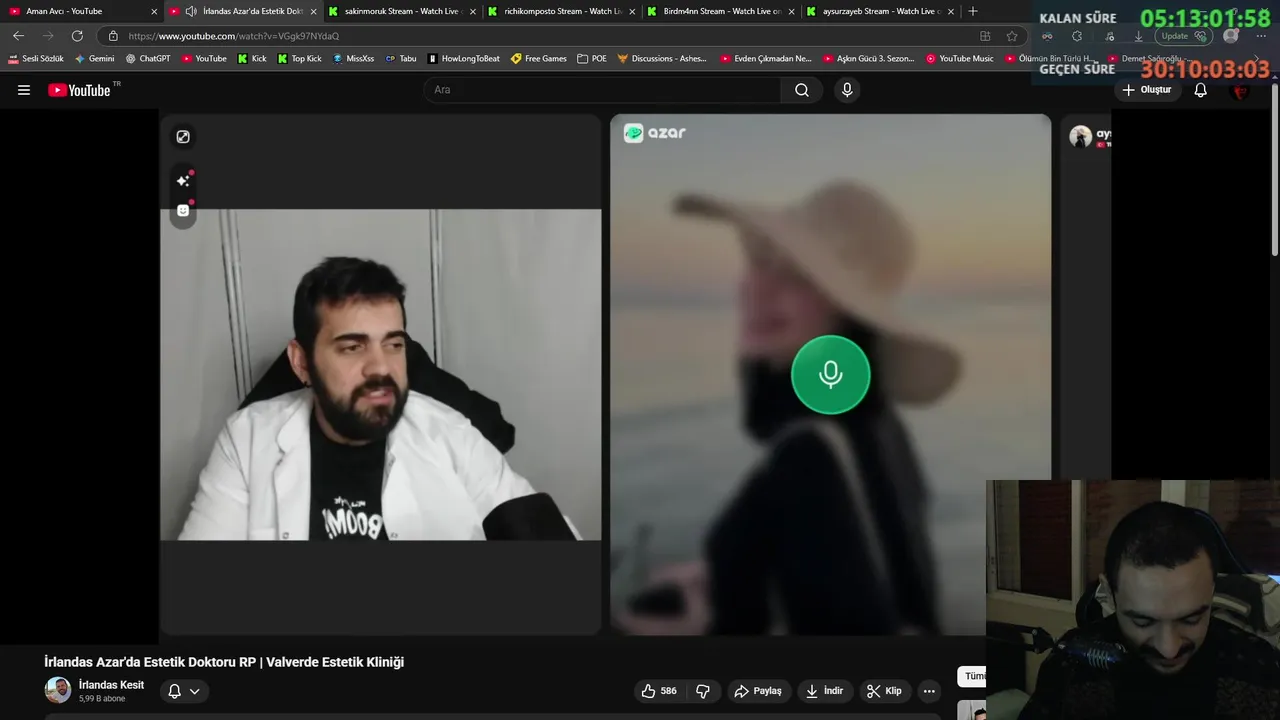Image resolution: width=1280 pixels, height=720 pixels.
Task: Open the Kick bookmark
Action: coord(252,59)
